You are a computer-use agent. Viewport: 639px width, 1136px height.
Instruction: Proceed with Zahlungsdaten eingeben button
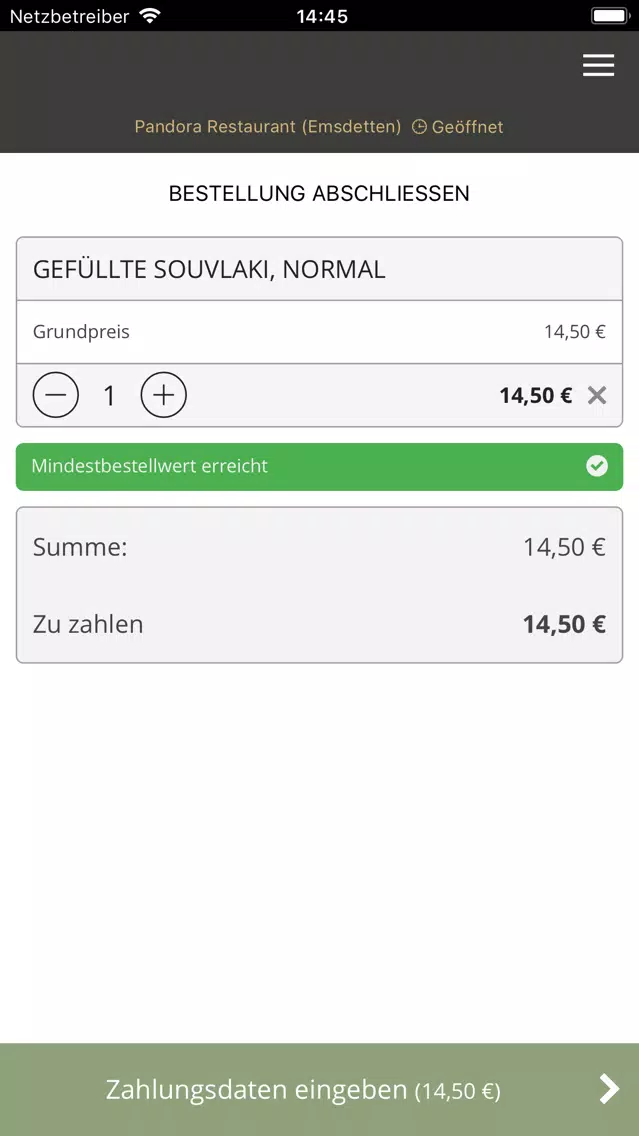[320, 1090]
